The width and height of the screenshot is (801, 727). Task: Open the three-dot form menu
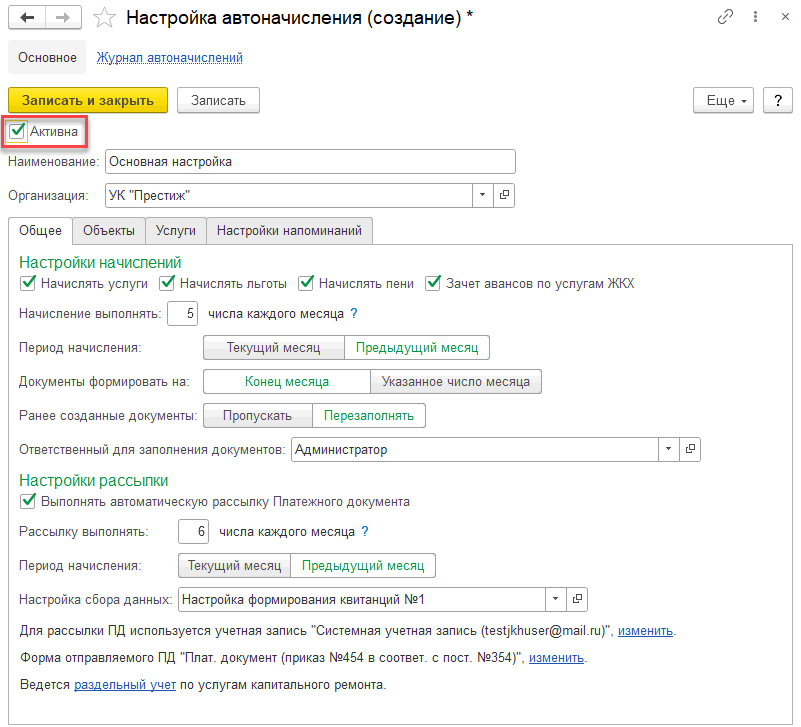(755, 17)
